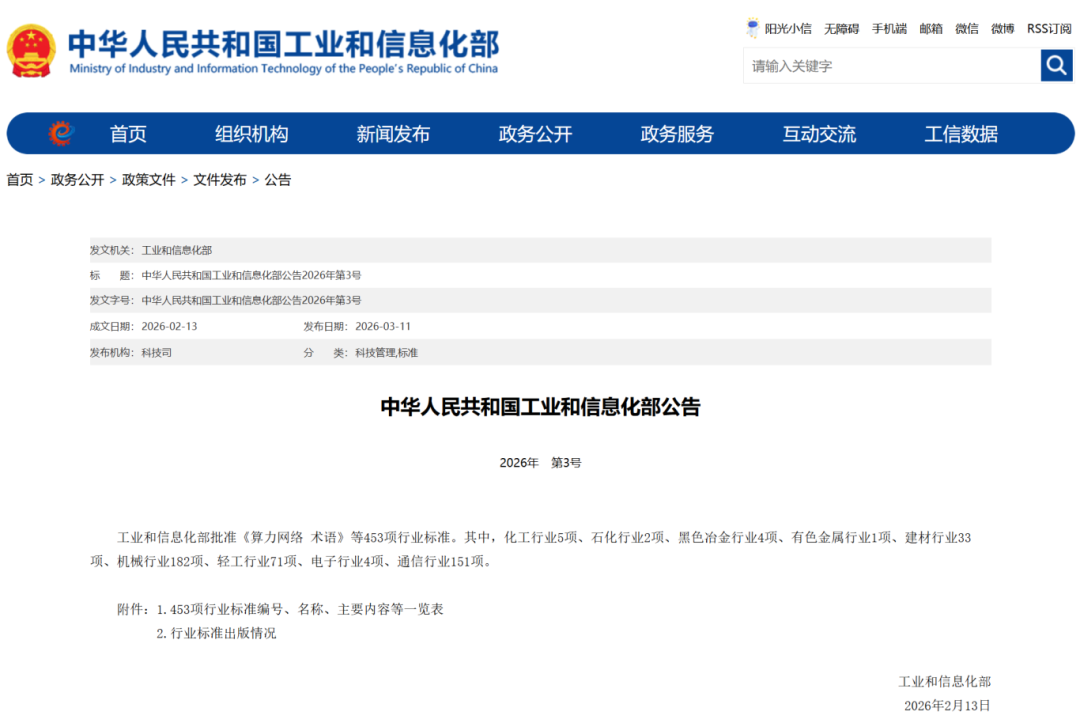The image size is (1080, 723).
Task: Click the swirl icon in navigation bar
Action: pyautogui.click(x=62, y=133)
